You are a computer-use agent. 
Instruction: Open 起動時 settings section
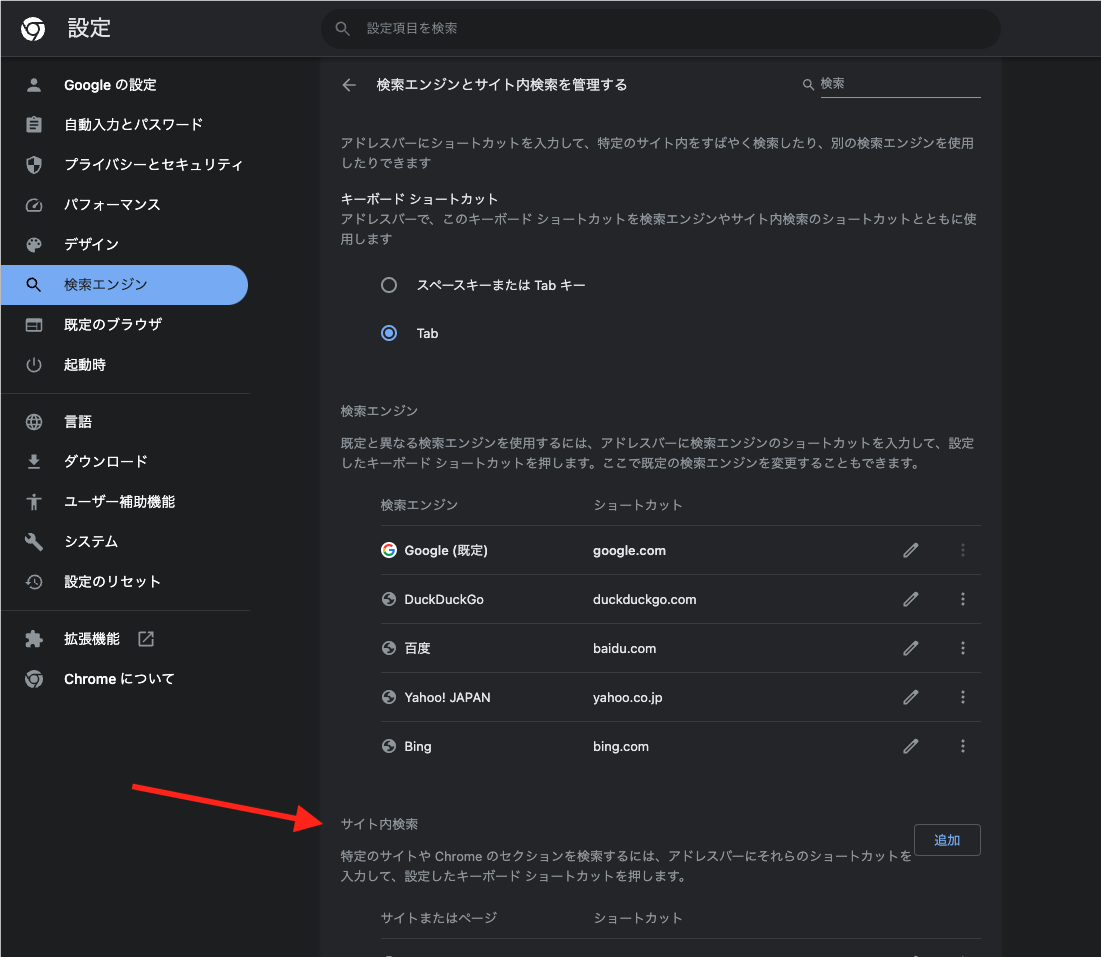[124, 365]
